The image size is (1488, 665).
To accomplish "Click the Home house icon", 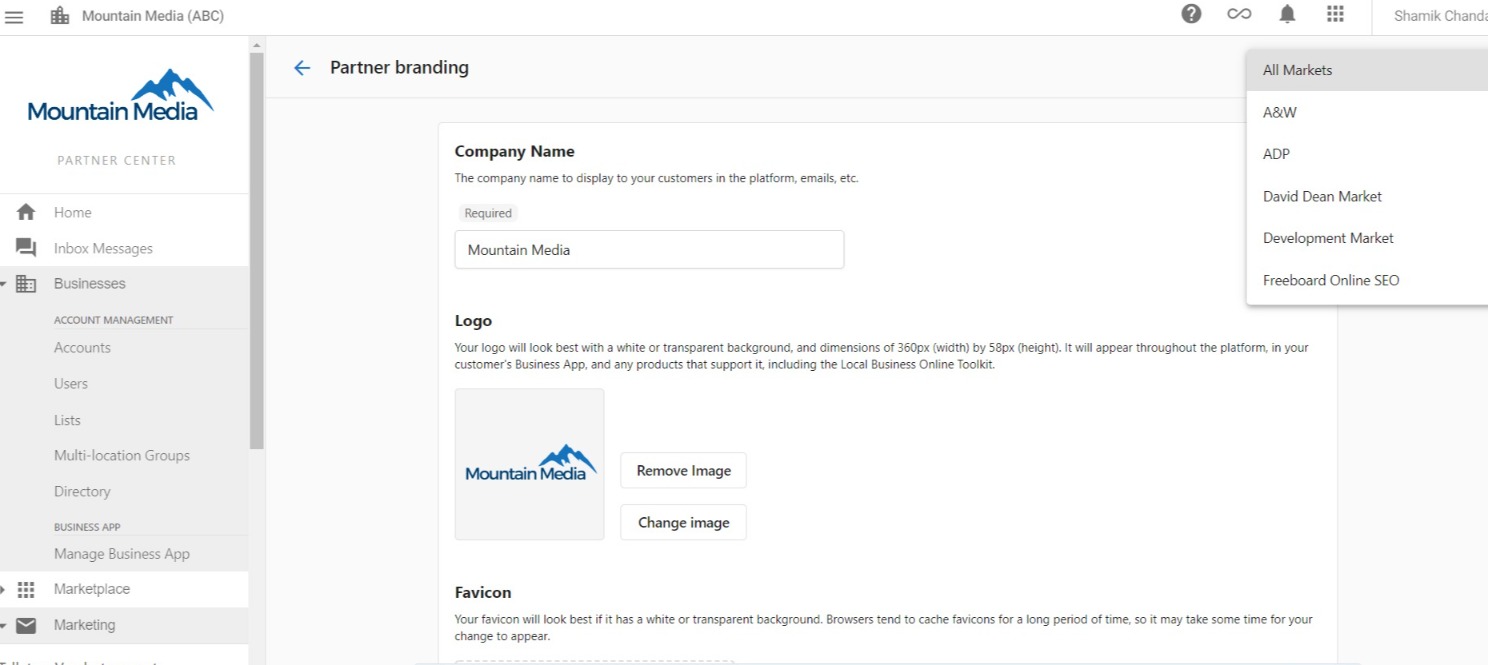I will coord(26,212).
